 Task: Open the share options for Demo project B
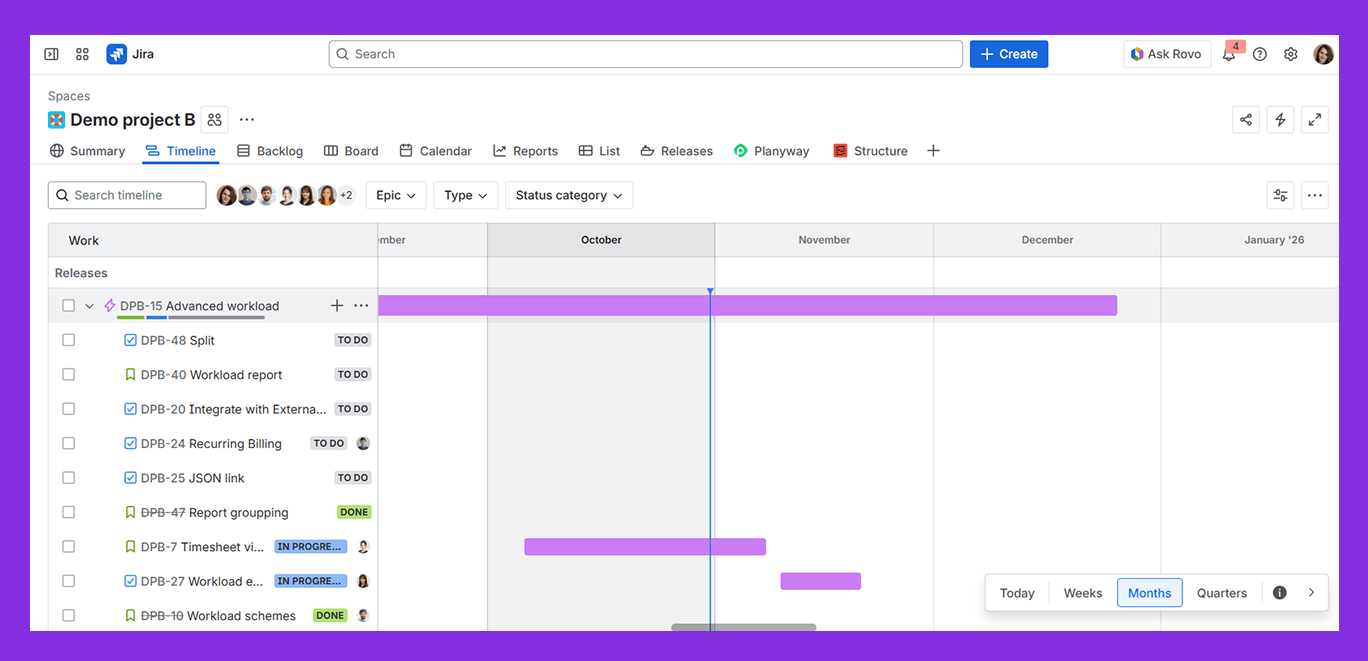click(1246, 118)
